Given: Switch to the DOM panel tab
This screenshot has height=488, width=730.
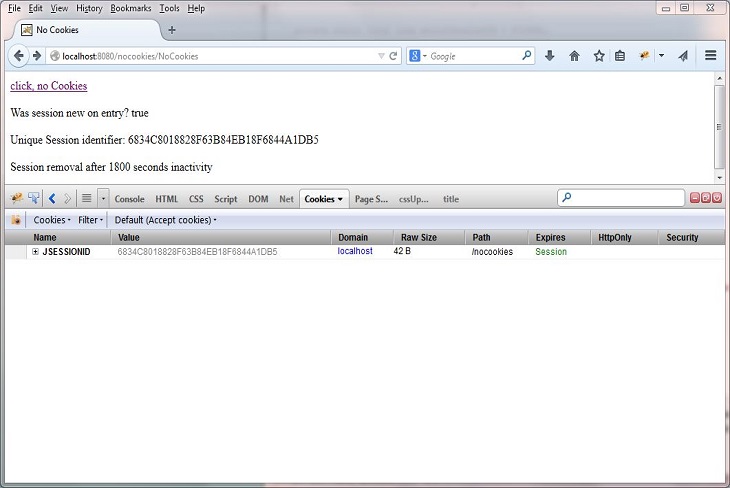Looking at the screenshot, I should [258, 199].
